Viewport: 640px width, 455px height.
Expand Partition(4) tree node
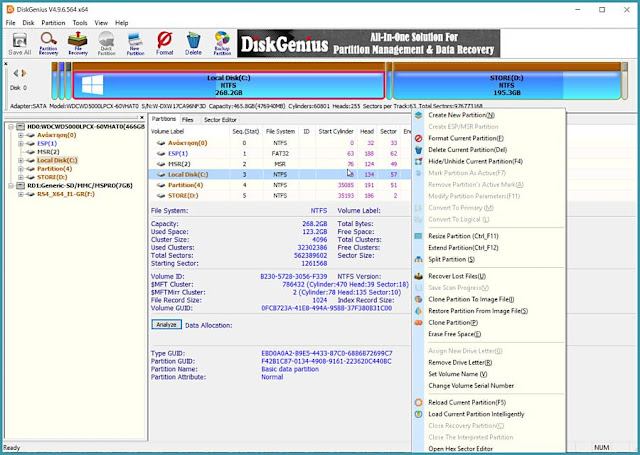[x=20, y=169]
